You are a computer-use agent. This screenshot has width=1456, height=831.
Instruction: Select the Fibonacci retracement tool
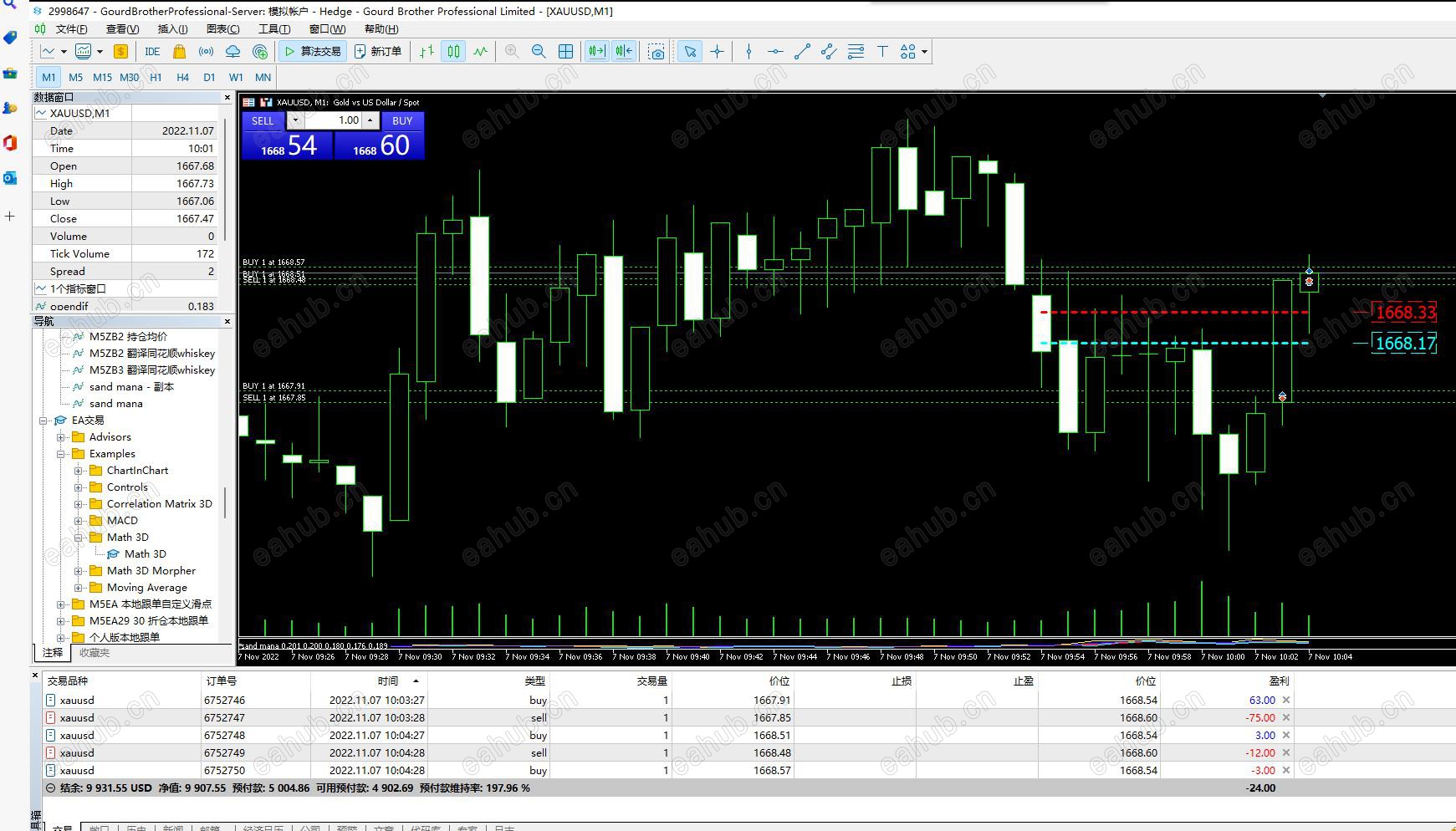pyautogui.click(x=856, y=52)
